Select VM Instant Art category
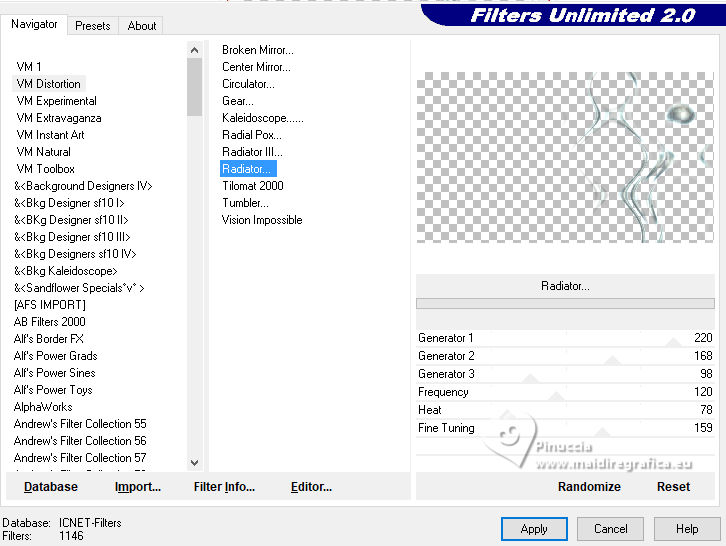 pyautogui.click(x=50, y=135)
